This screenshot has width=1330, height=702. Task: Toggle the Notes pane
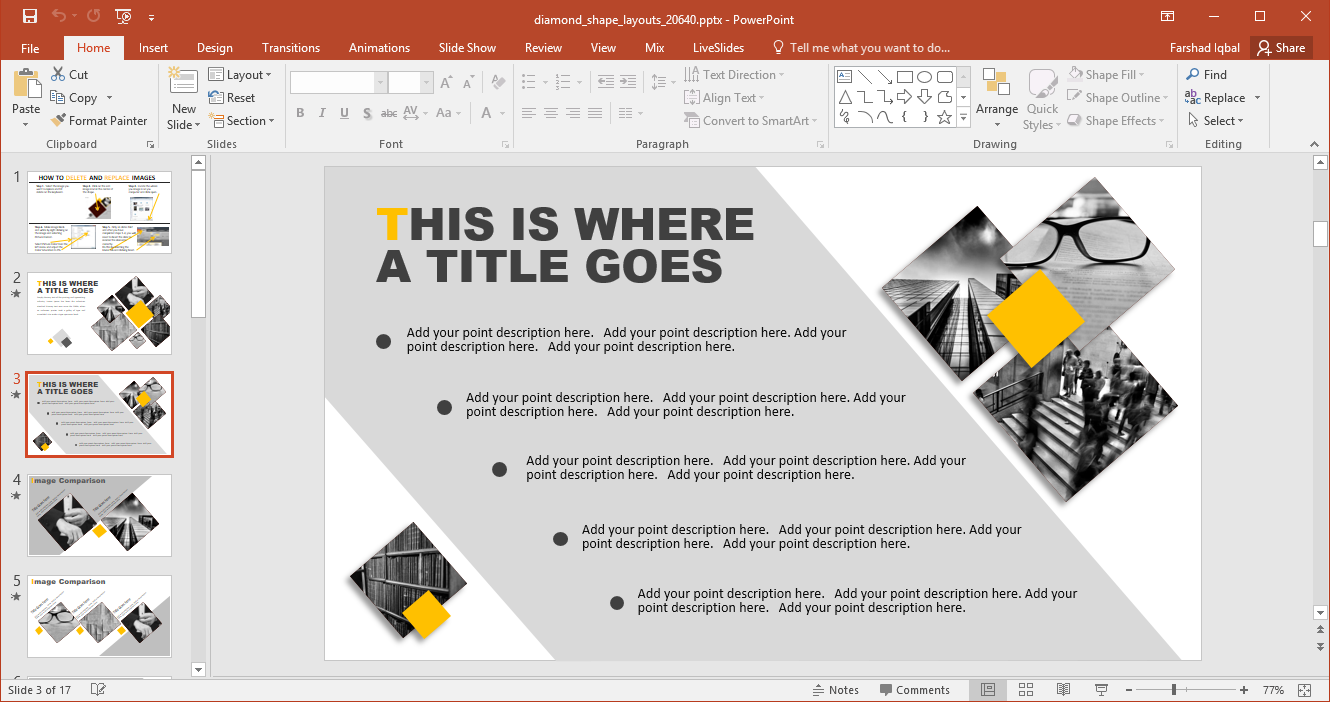tap(836, 690)
